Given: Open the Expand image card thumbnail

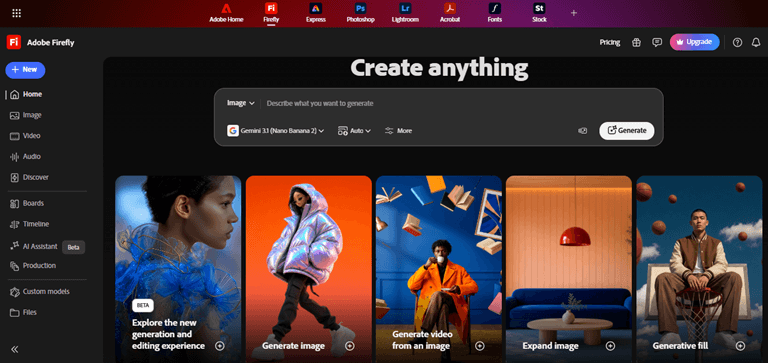Looking at the screenshot, I should click(x=569, y=269).
